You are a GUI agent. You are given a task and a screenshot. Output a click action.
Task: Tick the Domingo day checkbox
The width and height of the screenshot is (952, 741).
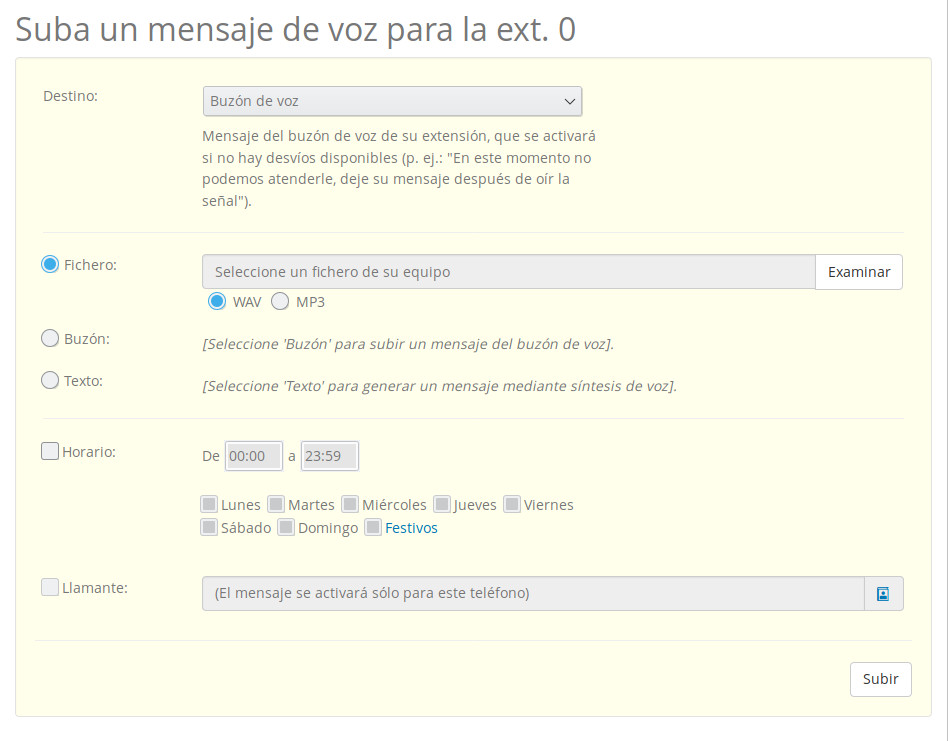286,527
